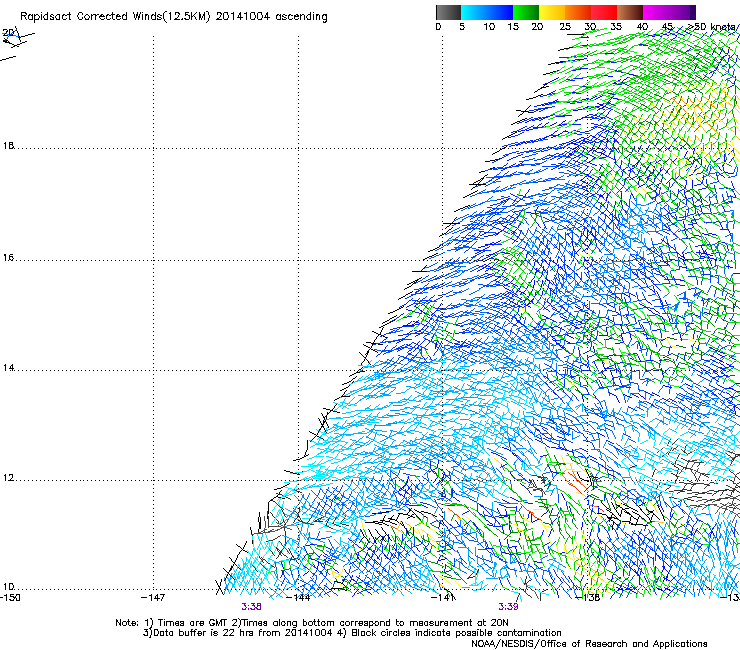This screenshot has height=650, width=740.
Task: Click the '0' legend scale label
Action: tap(438, 27)
